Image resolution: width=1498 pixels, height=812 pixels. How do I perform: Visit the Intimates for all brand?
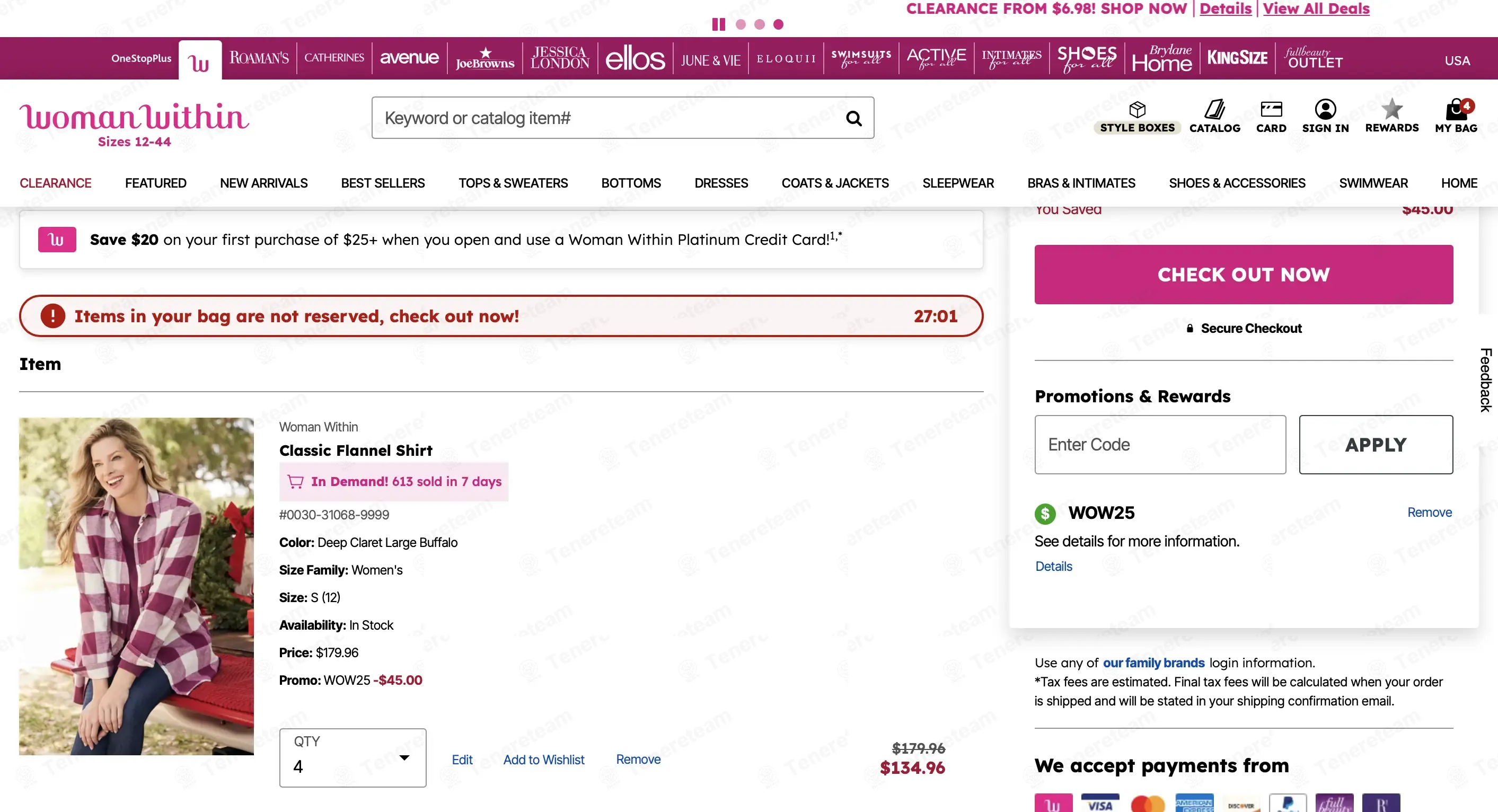pos(1012,58)
